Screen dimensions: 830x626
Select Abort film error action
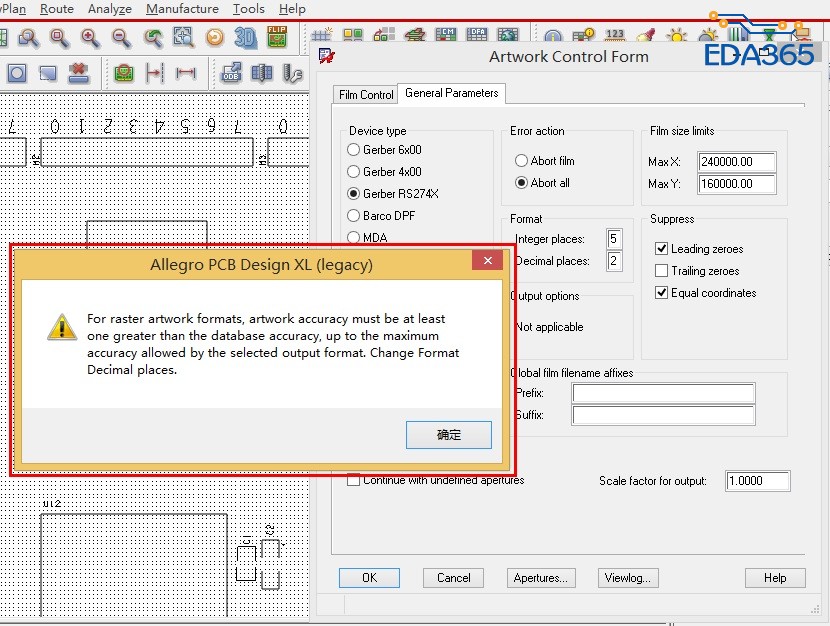tap(545, 160)
